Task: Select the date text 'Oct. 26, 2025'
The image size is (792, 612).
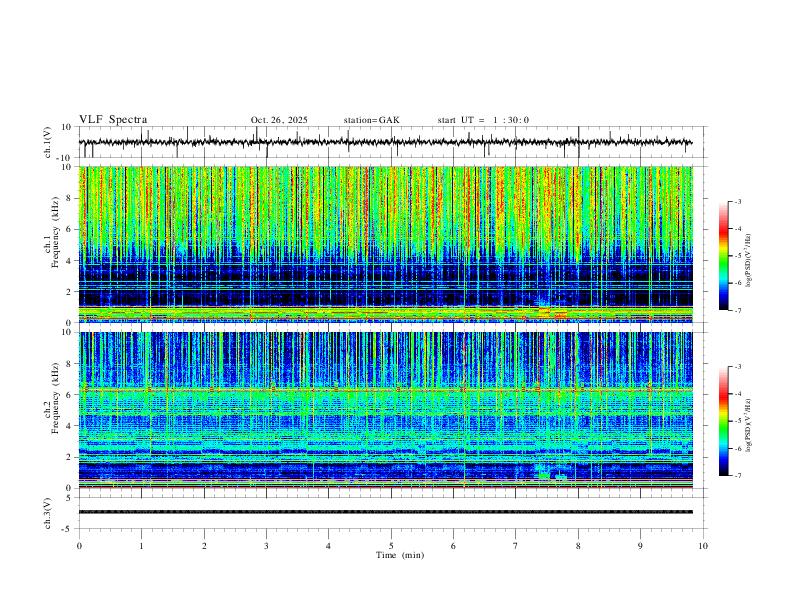Action: pos(279,120)
